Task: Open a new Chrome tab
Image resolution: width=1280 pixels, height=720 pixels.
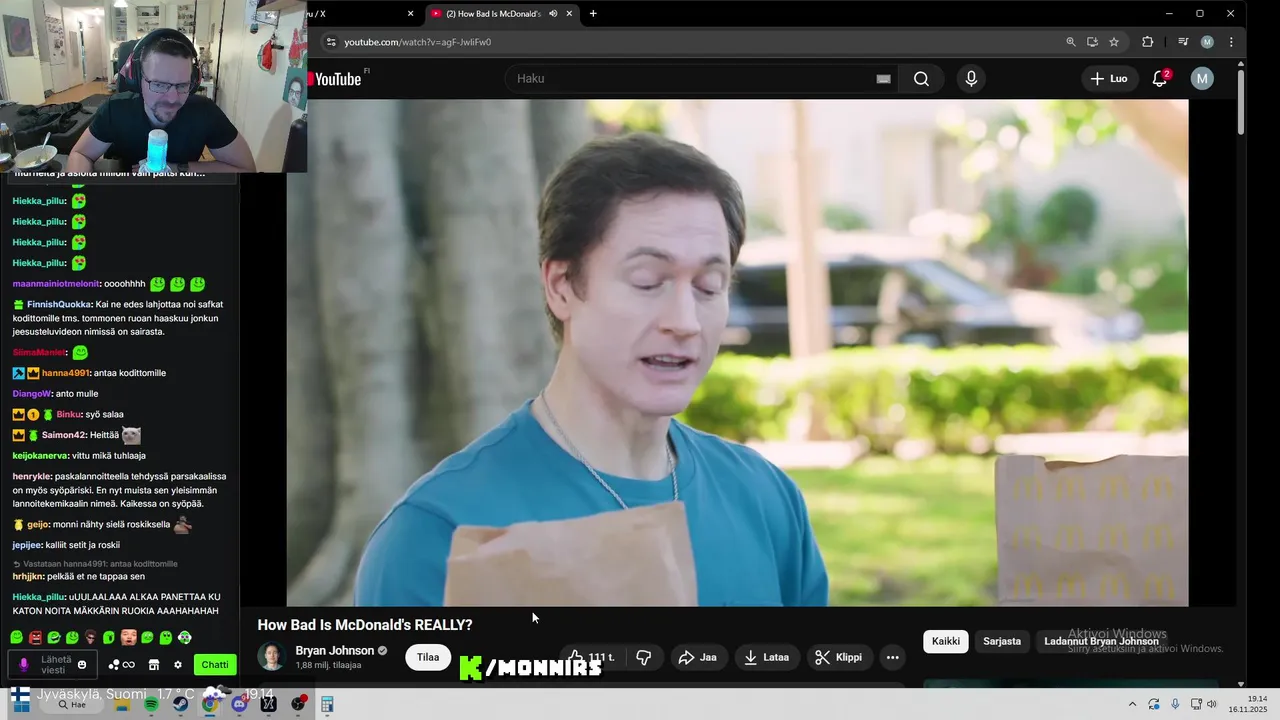Action: coord(593,14)
